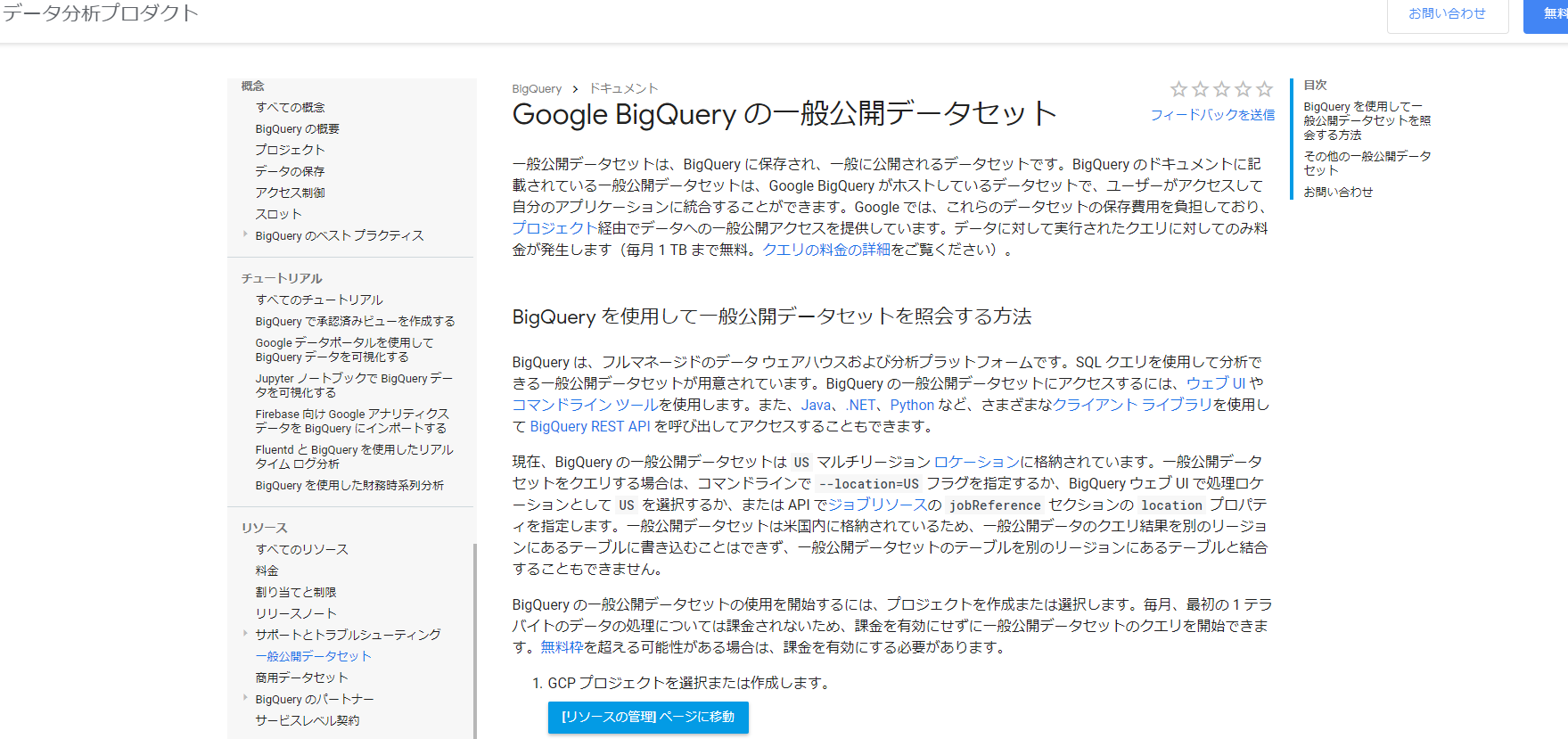Select プロジェクト in the sidebar
Image resolution: width=1568 pixels, height=739 pixels.
290,150
